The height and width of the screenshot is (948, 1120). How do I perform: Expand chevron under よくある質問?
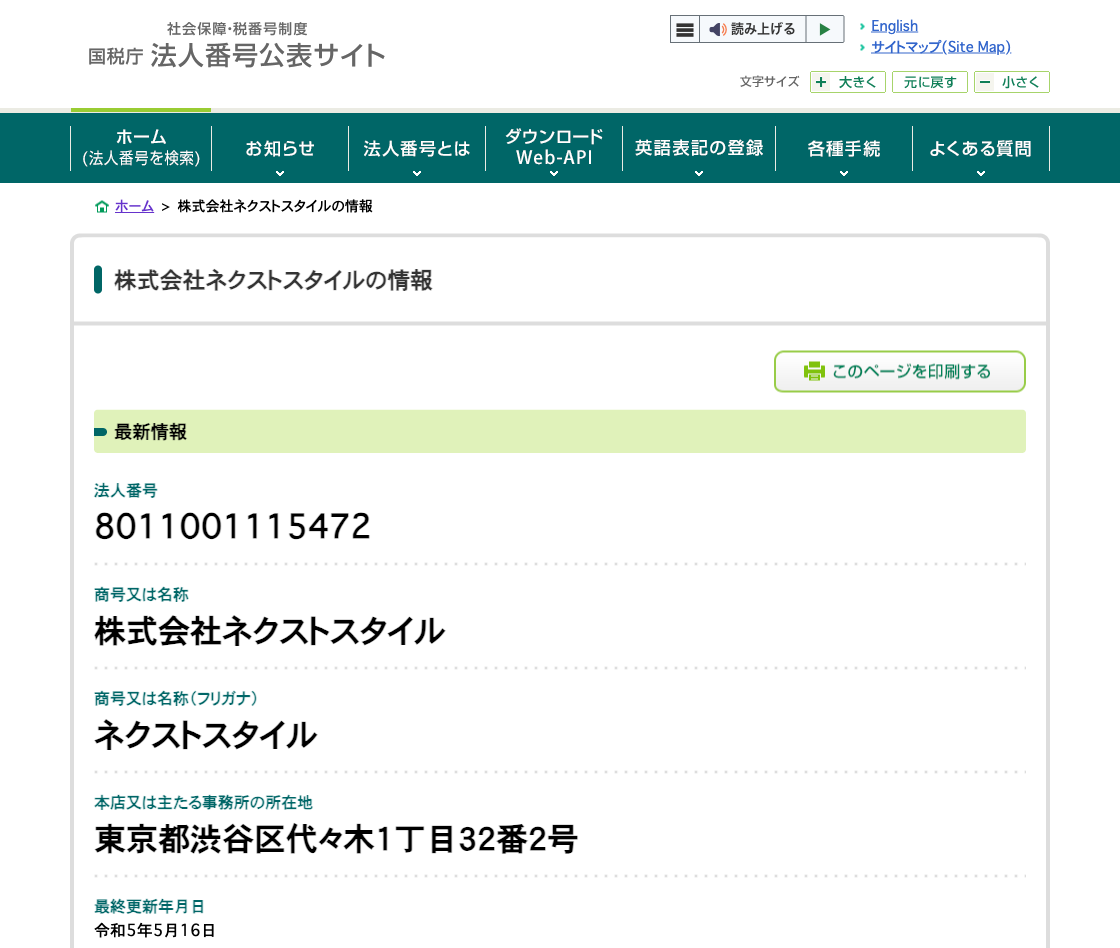[981, 174]
